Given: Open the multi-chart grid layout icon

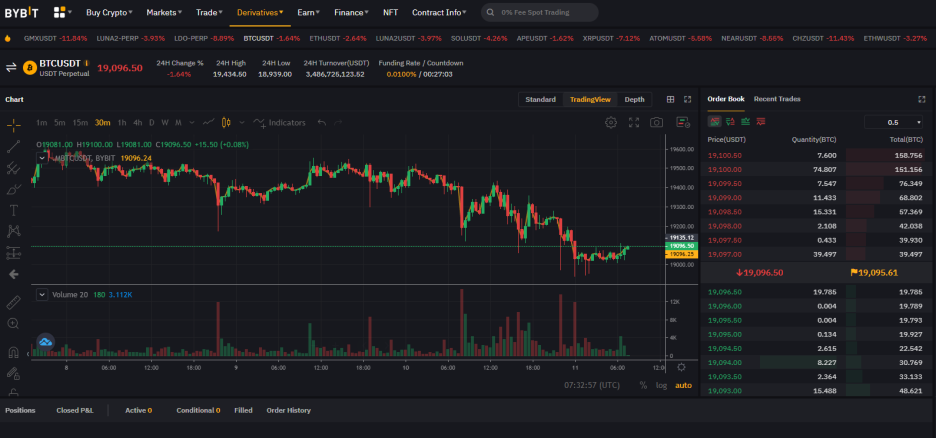Looking at the screenshot, I should click(670, 100).
